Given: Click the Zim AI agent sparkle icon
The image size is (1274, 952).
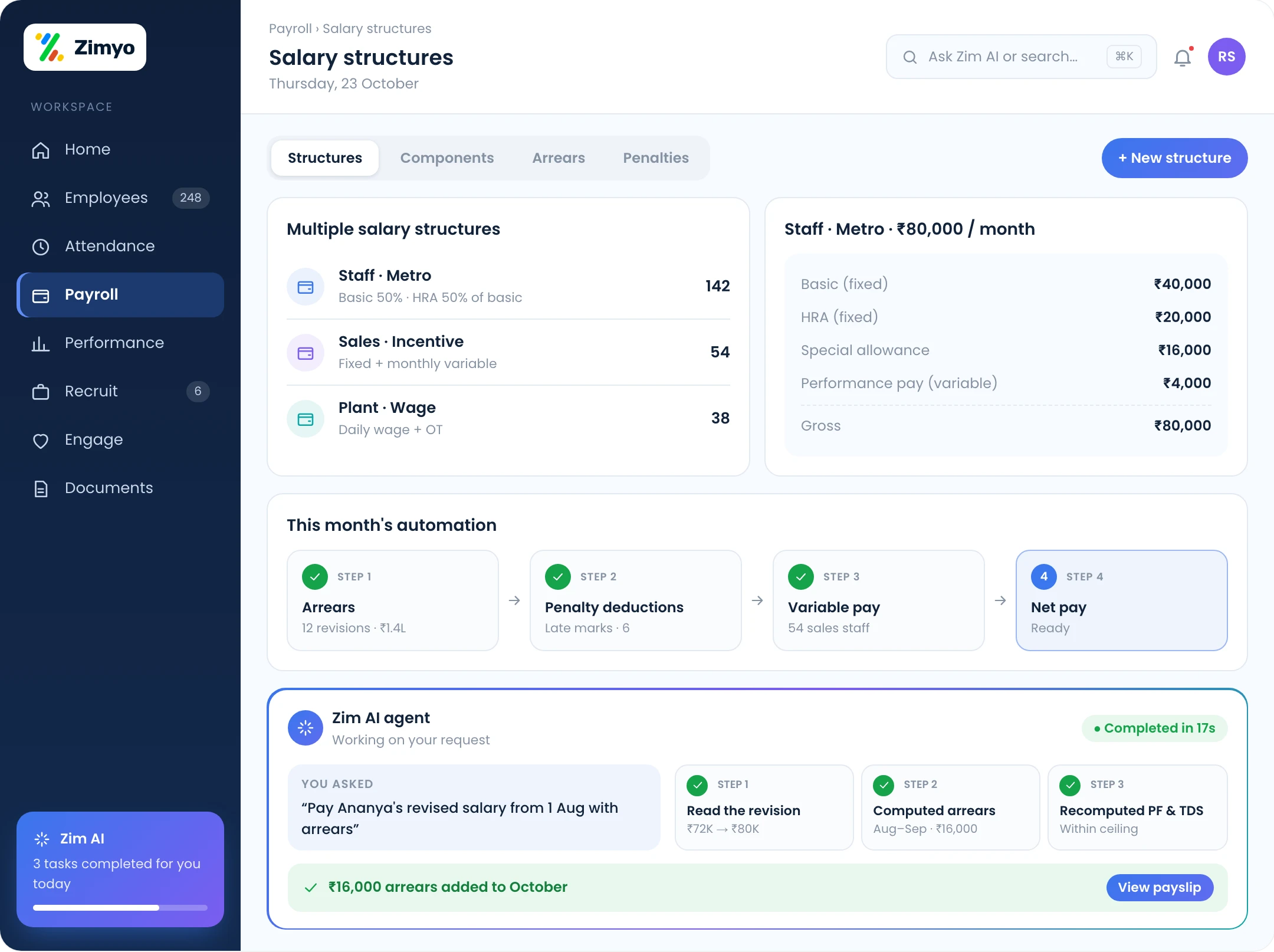Looking at the screenshot, I should [306, 728].
